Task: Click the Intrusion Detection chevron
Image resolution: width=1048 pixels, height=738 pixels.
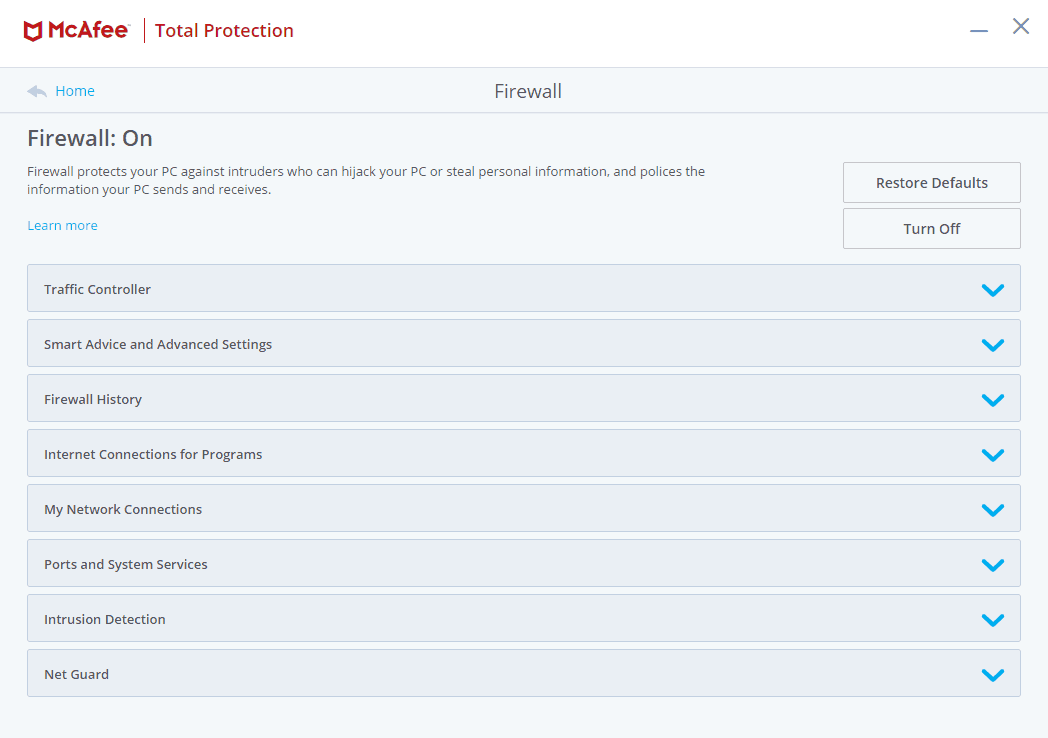Action: click(x=993, y=619)
